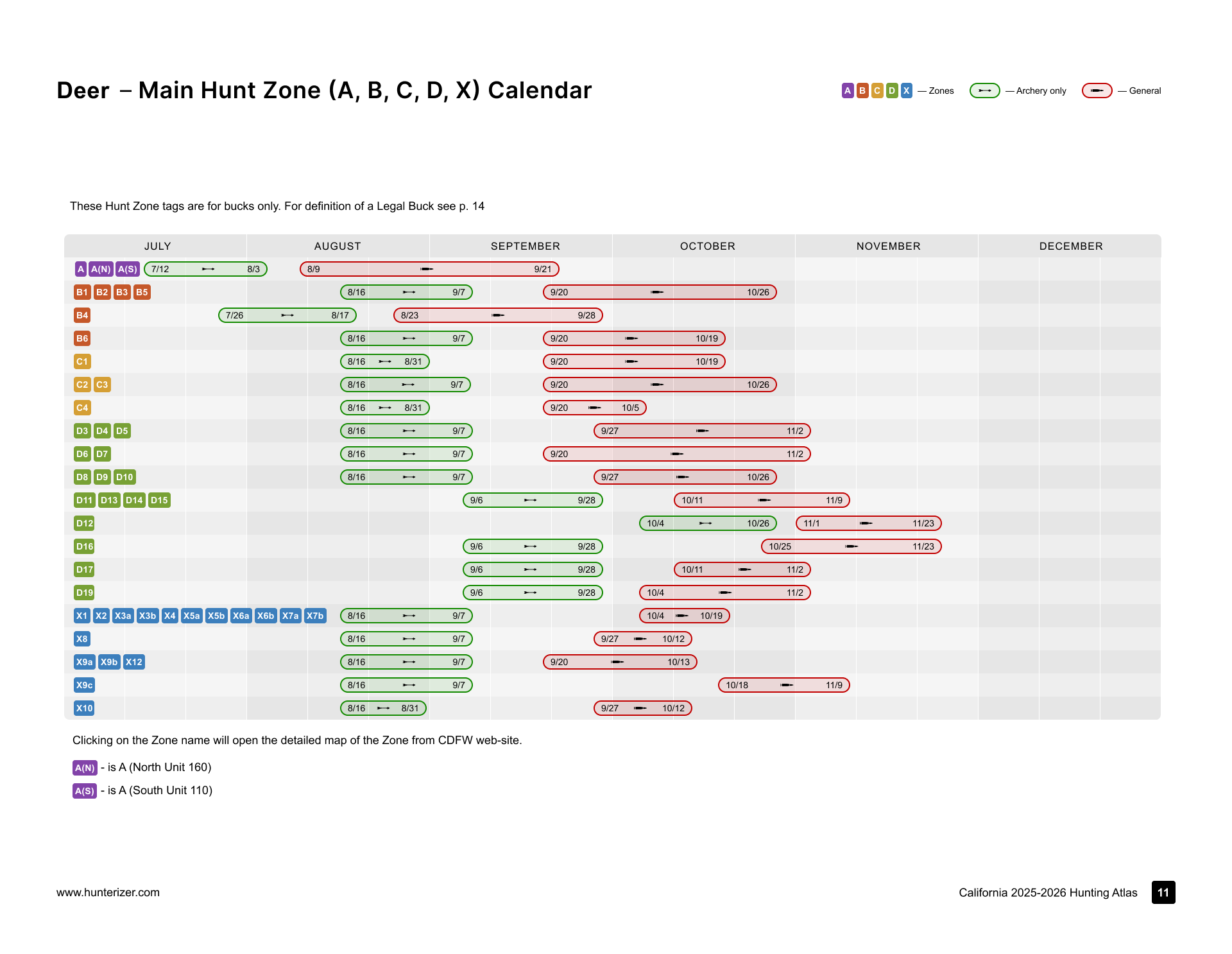The width and height of the screenshot is (1232, 954).
Task: Click the X9c zone badge
Action: pos(85,685)
